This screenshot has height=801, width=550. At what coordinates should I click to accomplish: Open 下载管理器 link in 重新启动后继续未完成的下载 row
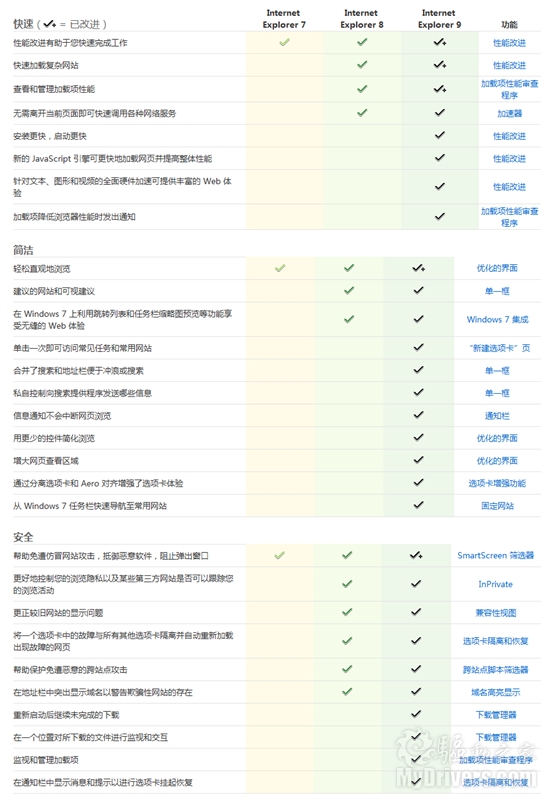click(x=496, y=715)
